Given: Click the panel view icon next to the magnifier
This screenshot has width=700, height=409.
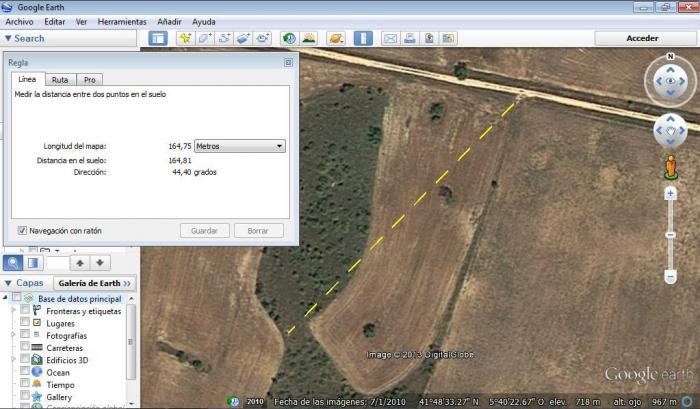Looking at the screenshot, I should coord(33,263).
